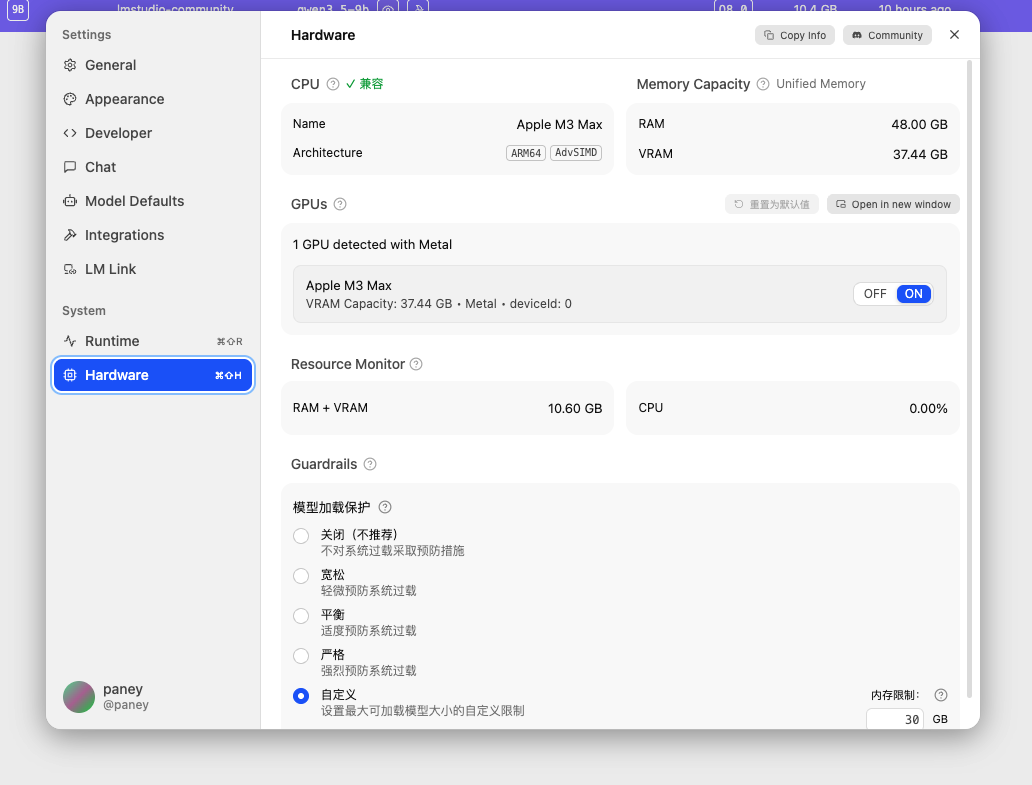
Task: Click the Model Defaults robot icon
Action: pos(70,201)
